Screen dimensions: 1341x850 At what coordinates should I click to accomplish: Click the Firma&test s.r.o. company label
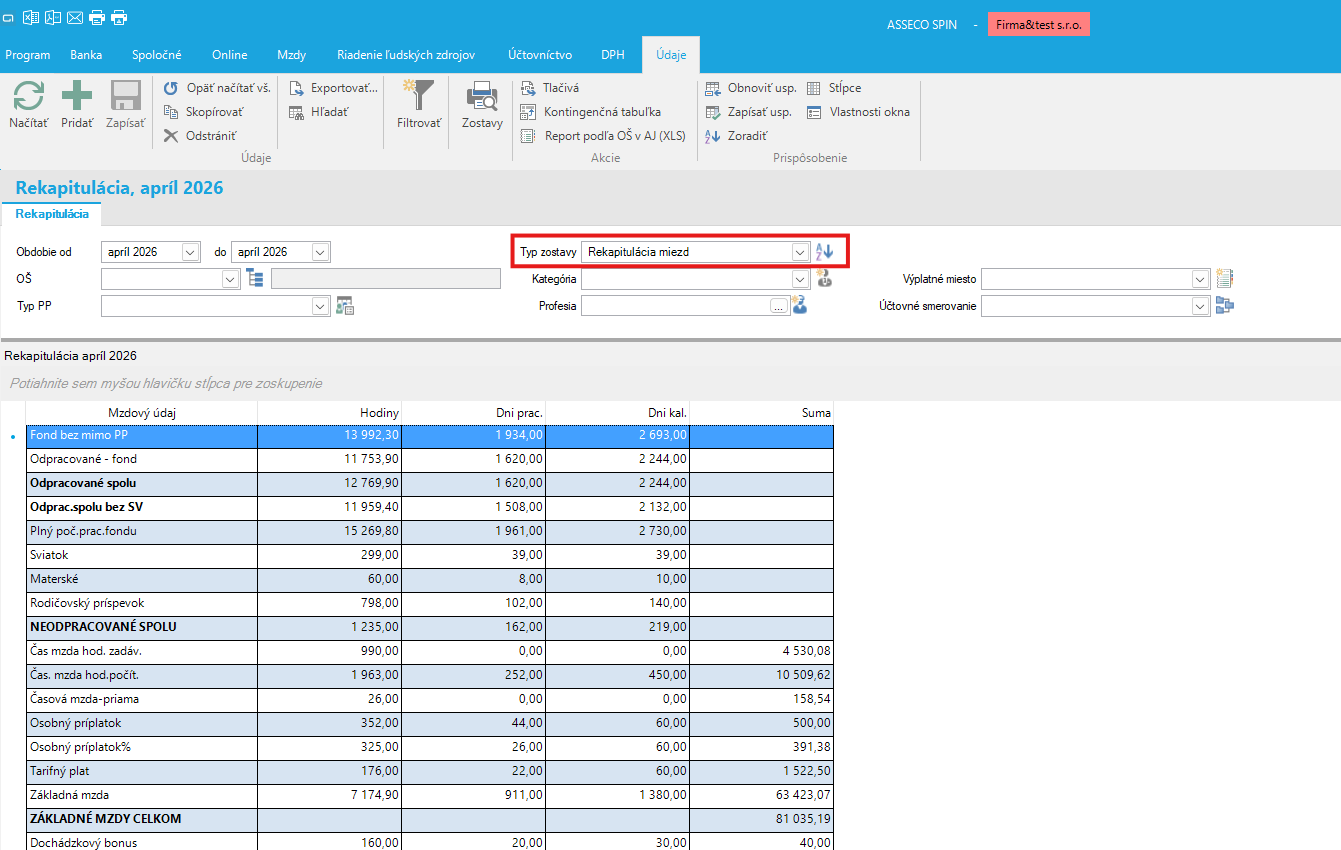[1039, 24]
